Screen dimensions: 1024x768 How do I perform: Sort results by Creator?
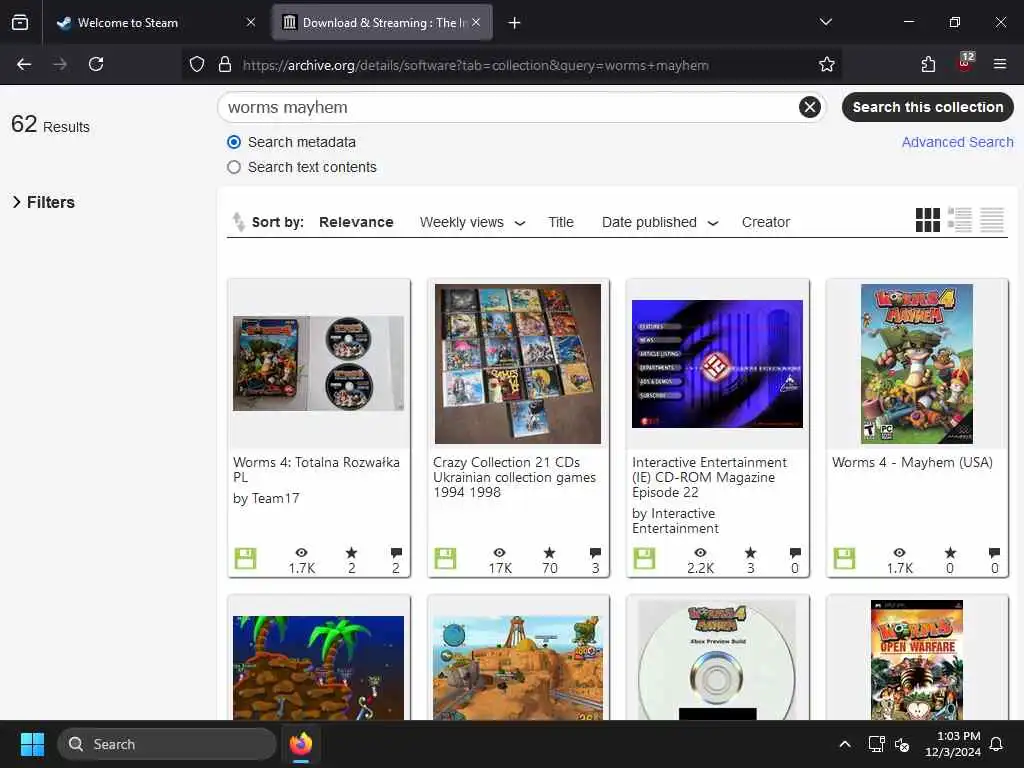tap(765, 222)
